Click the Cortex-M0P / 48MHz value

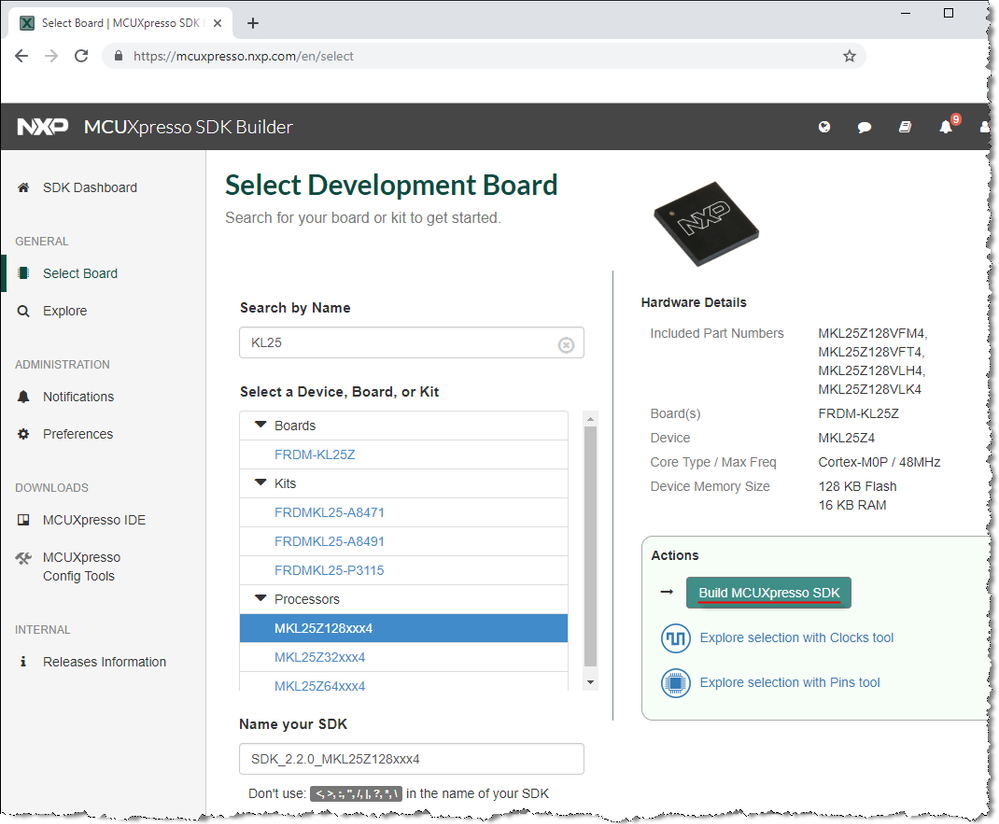pos(879,462)
